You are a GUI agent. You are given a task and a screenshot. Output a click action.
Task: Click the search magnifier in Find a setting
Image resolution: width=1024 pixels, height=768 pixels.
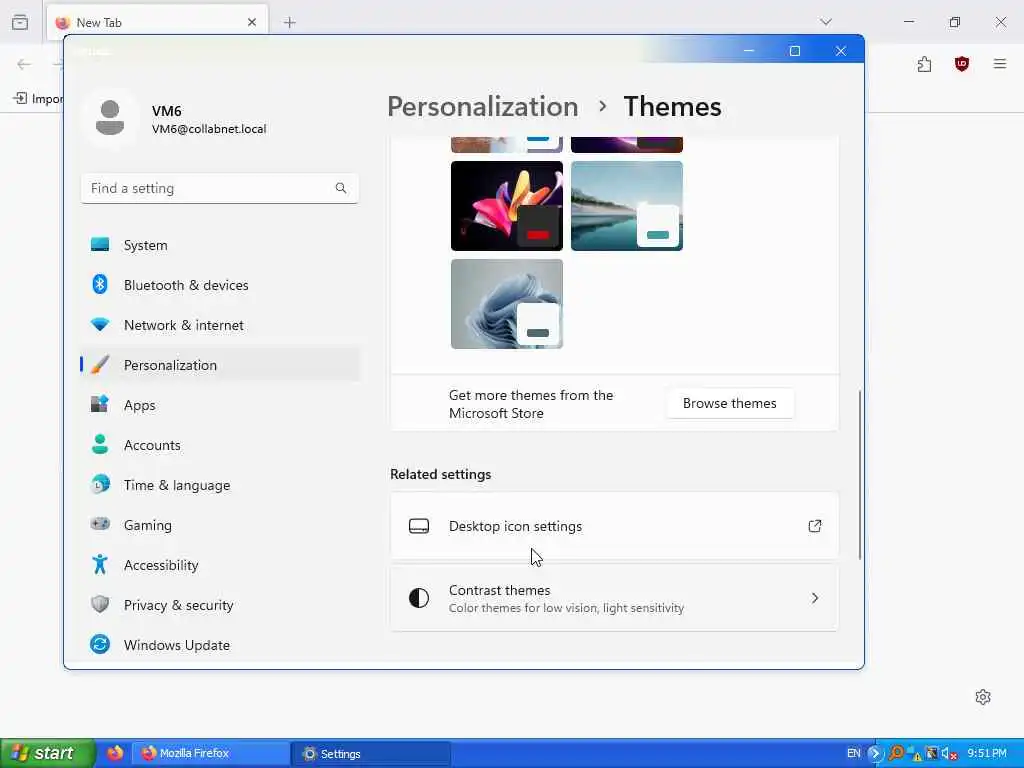(341, 188)
